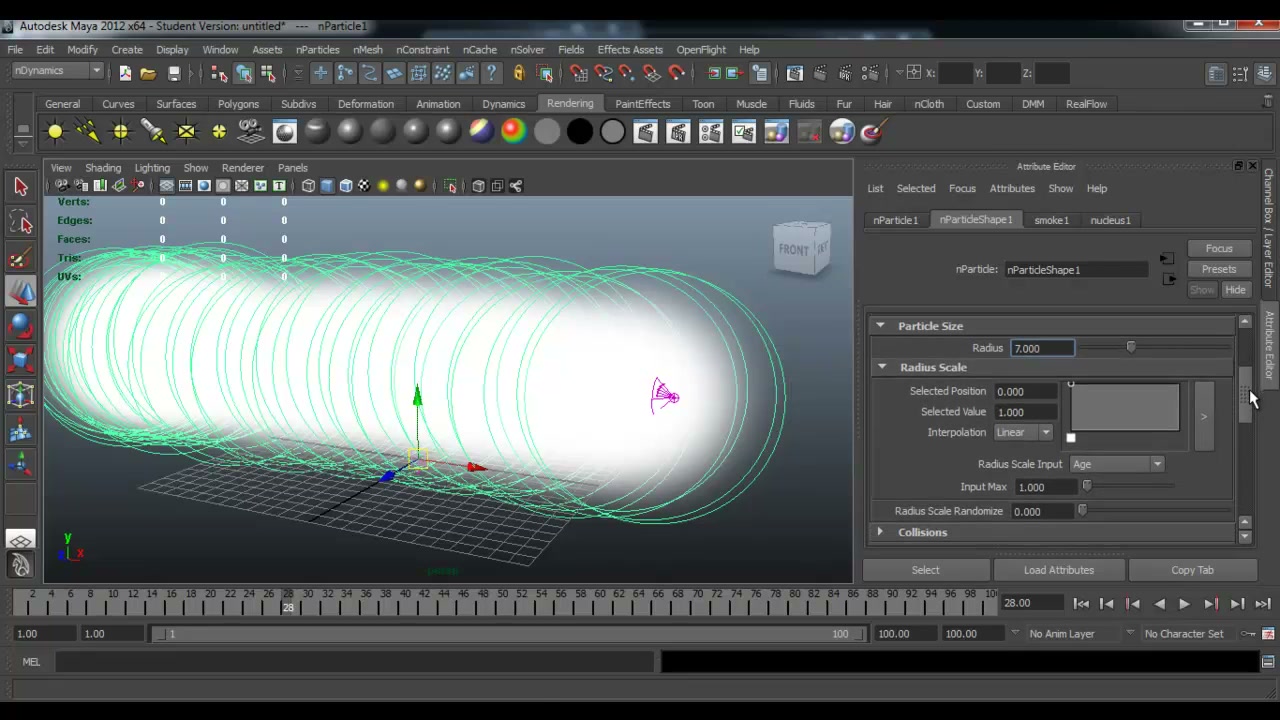This screenshot has width=1280, height=720.
Task: Collapse the Particle Size section
Action: tap(880, 326)
